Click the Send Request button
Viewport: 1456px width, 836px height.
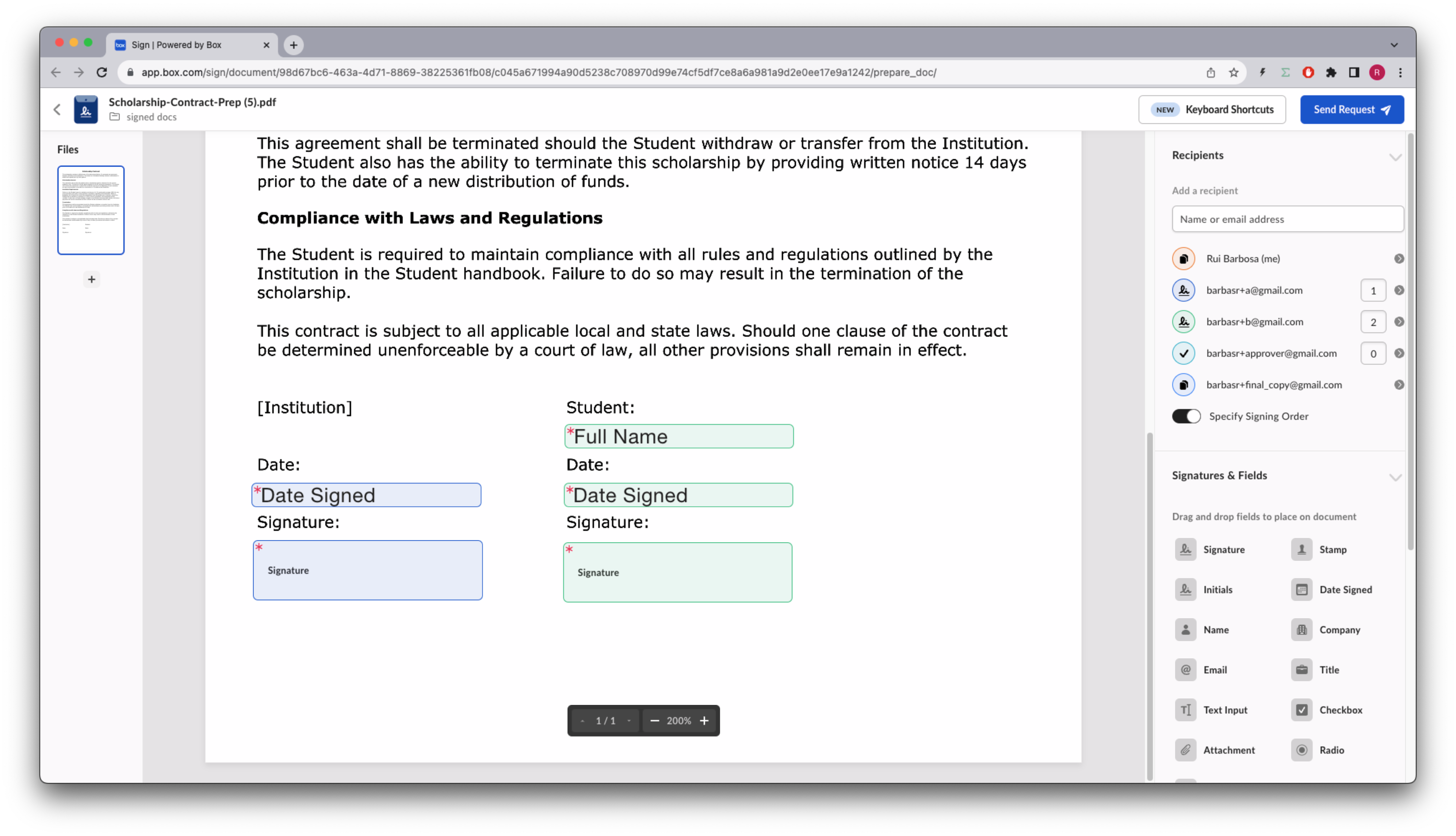pos(1351,110)
